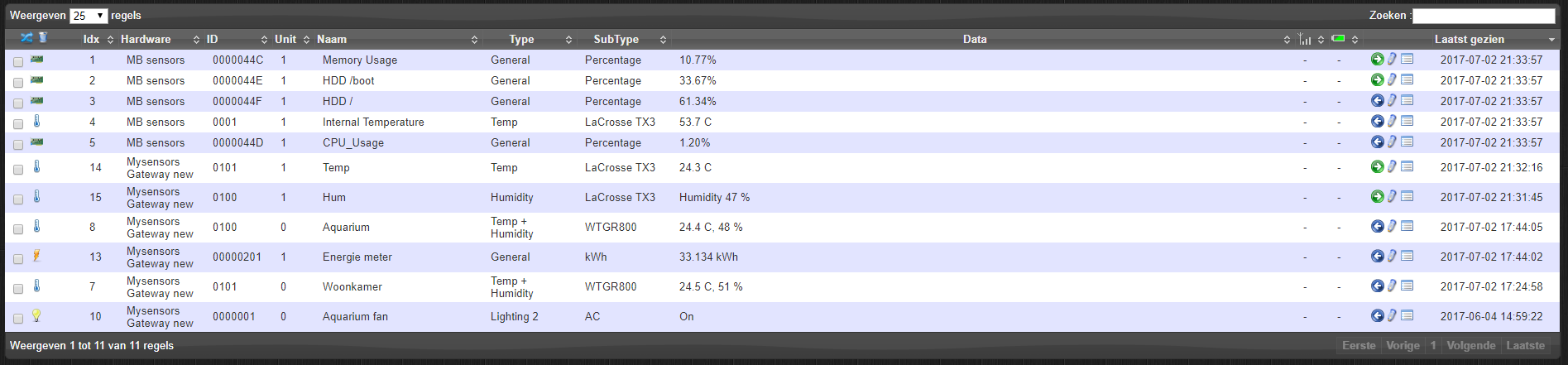The image size is (1568, 365).
Task: Sort by the battery level column icon
Action: (x=1338, y=39)
